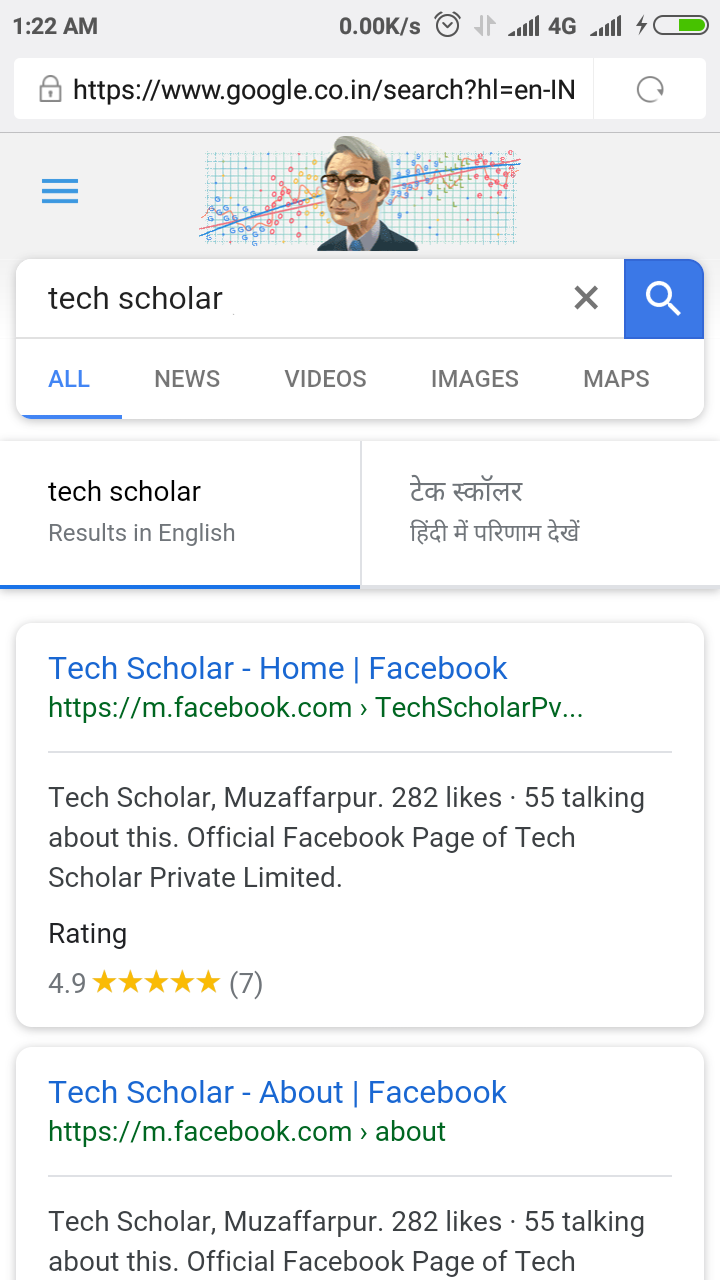This screenshot has width=720, height=1280.
Task: Open Tech Scholar - About Facebook link
Action: point(277,1092)
